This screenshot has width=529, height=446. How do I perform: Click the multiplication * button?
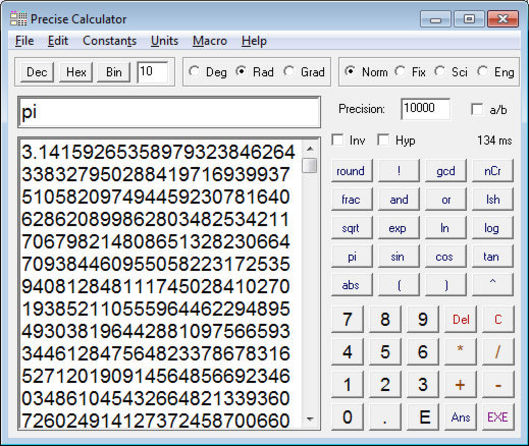click(460, 352)
